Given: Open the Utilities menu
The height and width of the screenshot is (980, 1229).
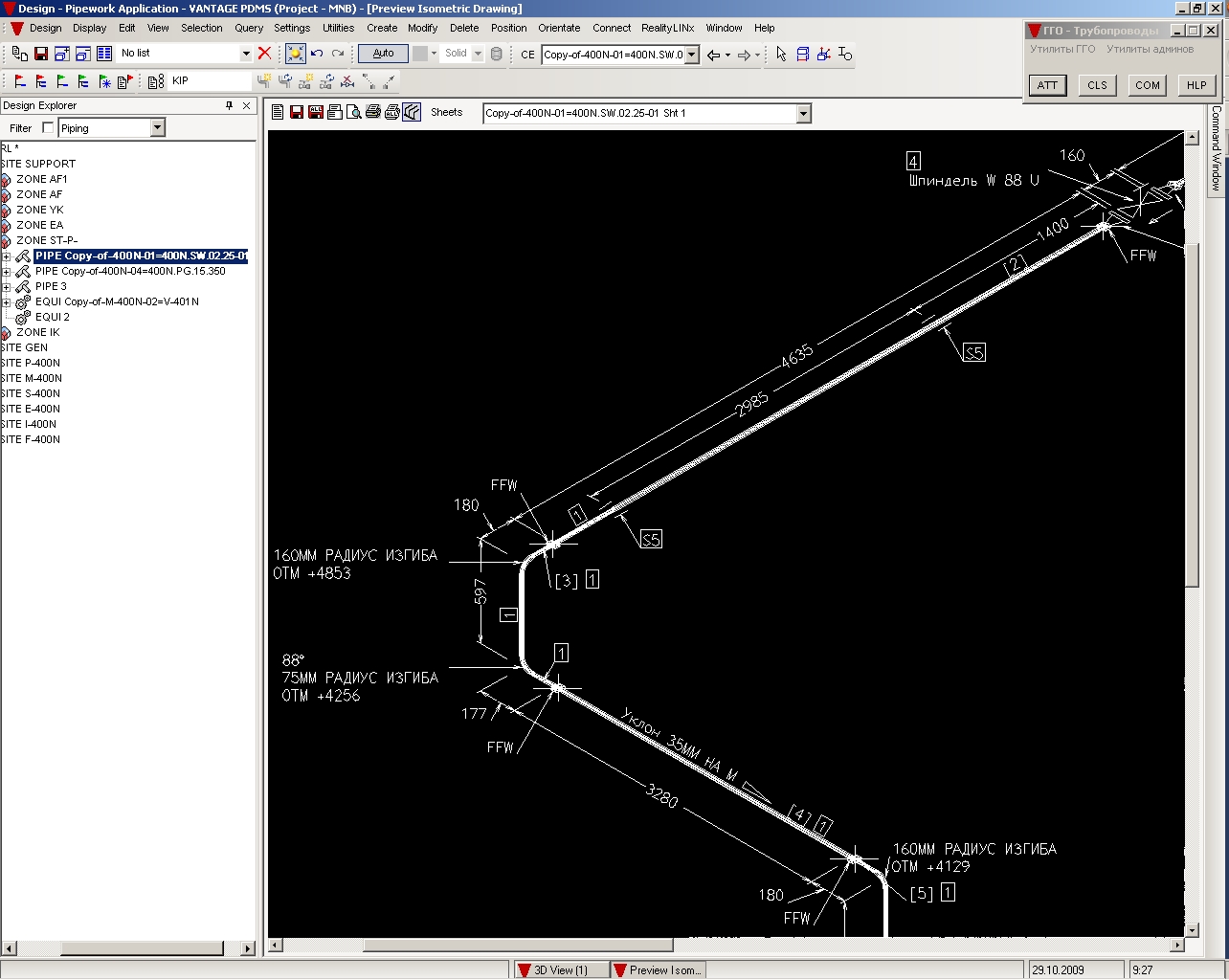Looking at the screenshot, I should click(338, 28).
